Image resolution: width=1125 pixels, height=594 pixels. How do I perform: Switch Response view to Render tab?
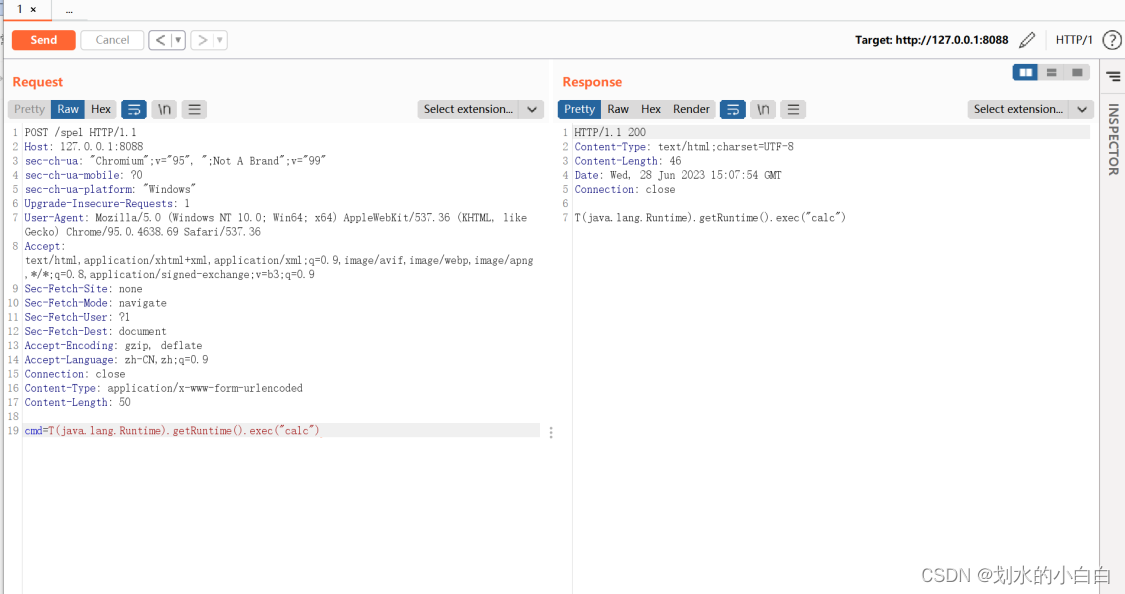[691, 109]
